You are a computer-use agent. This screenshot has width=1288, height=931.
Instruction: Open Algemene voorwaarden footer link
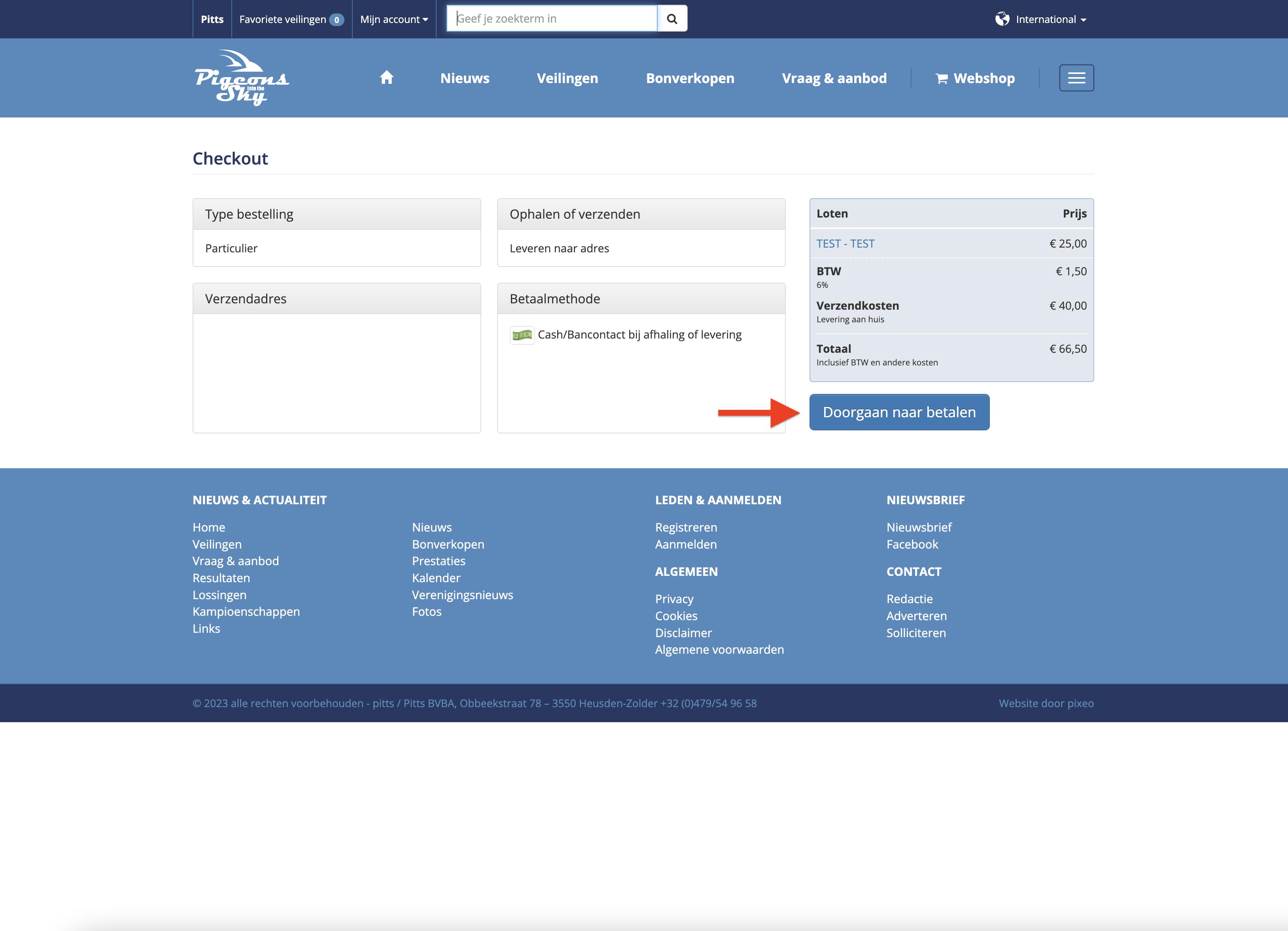tap(719, 650)
